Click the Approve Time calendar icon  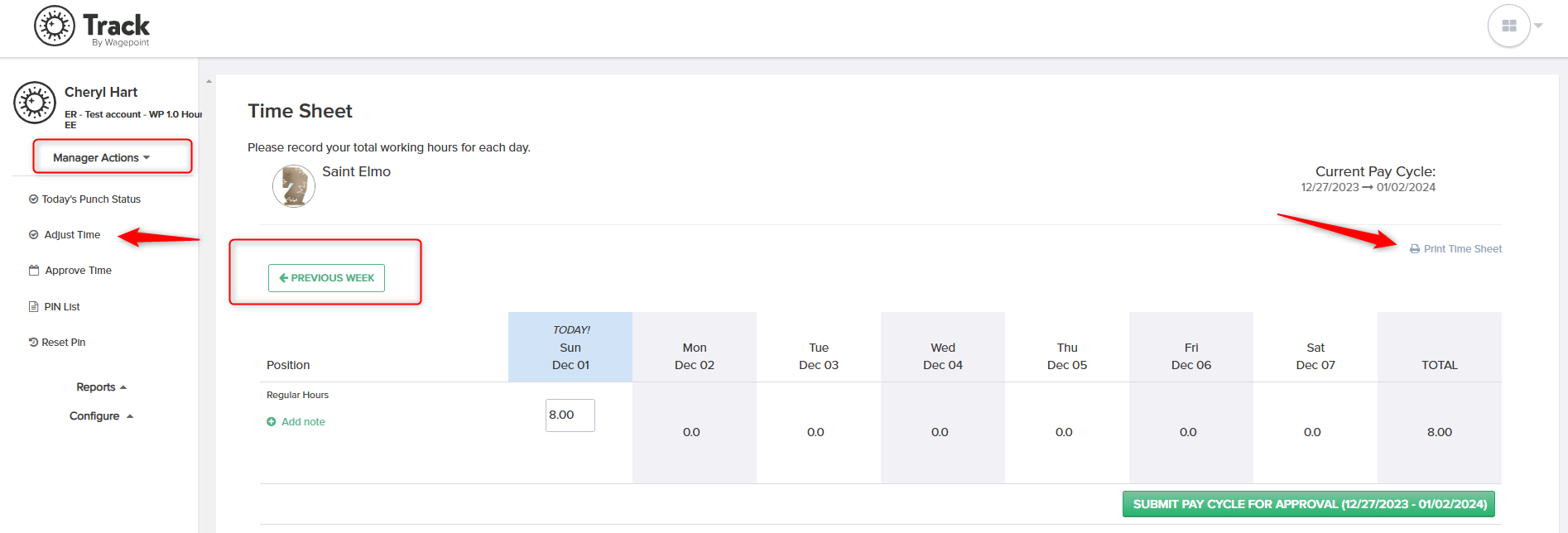tap(34, 271)
